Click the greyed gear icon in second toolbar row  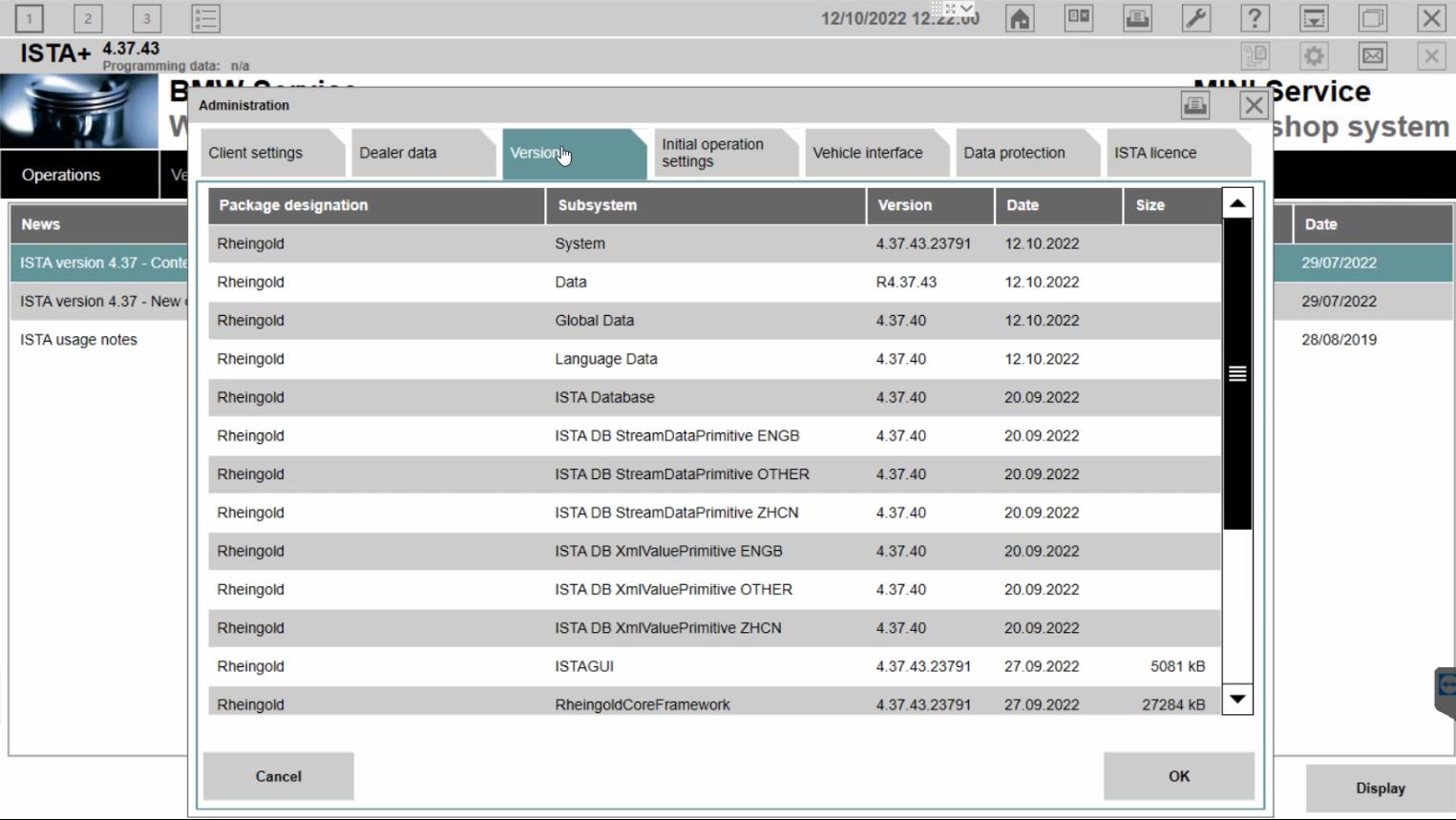tap(1314, 56)
